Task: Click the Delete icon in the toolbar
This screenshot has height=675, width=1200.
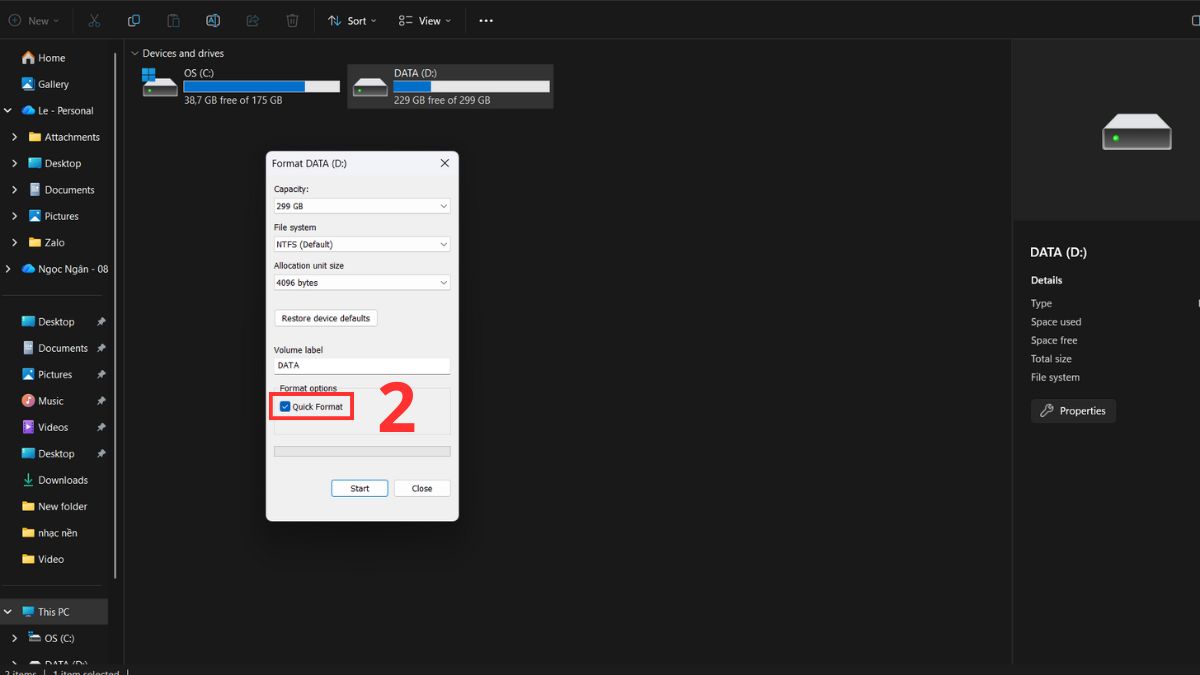Action: pos(292,20)
